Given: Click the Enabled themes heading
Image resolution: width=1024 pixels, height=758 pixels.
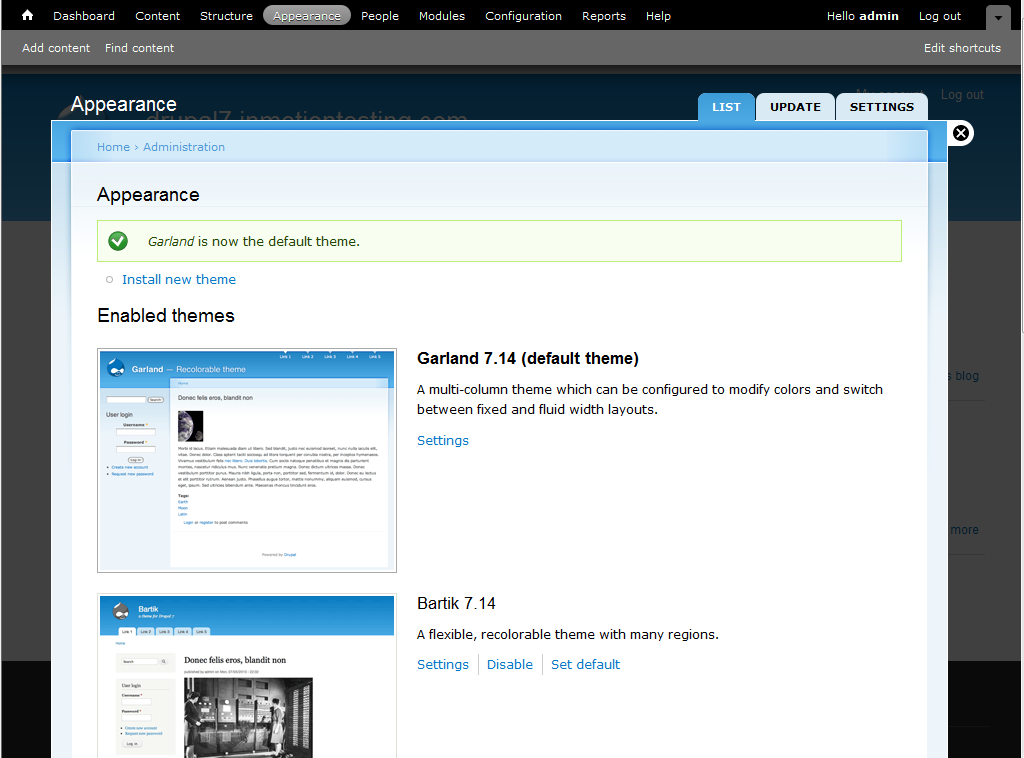Looking at the screenshot, I should (166, 315).
